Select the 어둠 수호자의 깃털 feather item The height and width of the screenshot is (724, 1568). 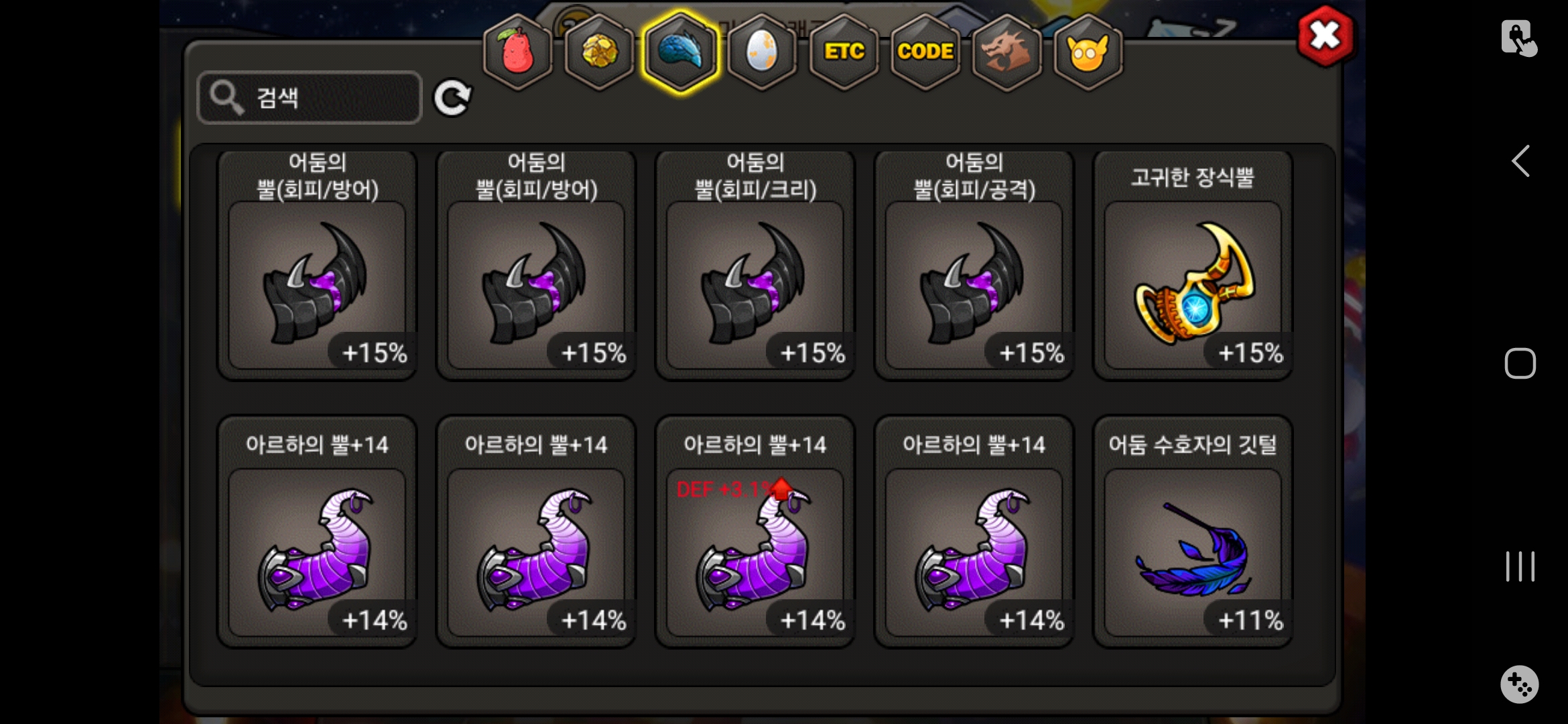tap(1193, 532)
